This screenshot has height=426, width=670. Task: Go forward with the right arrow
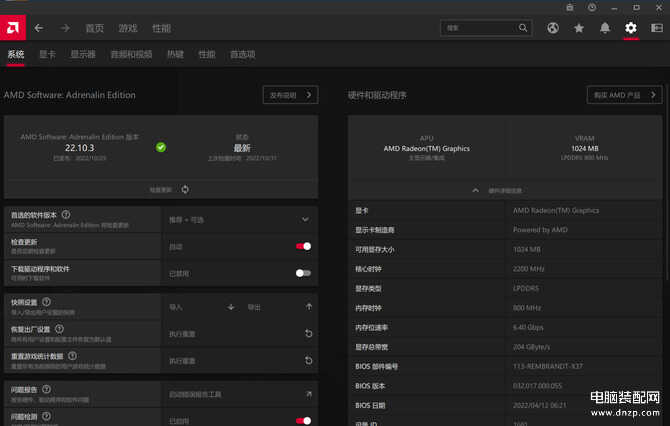pyautogui.click(x=65, y=28)
